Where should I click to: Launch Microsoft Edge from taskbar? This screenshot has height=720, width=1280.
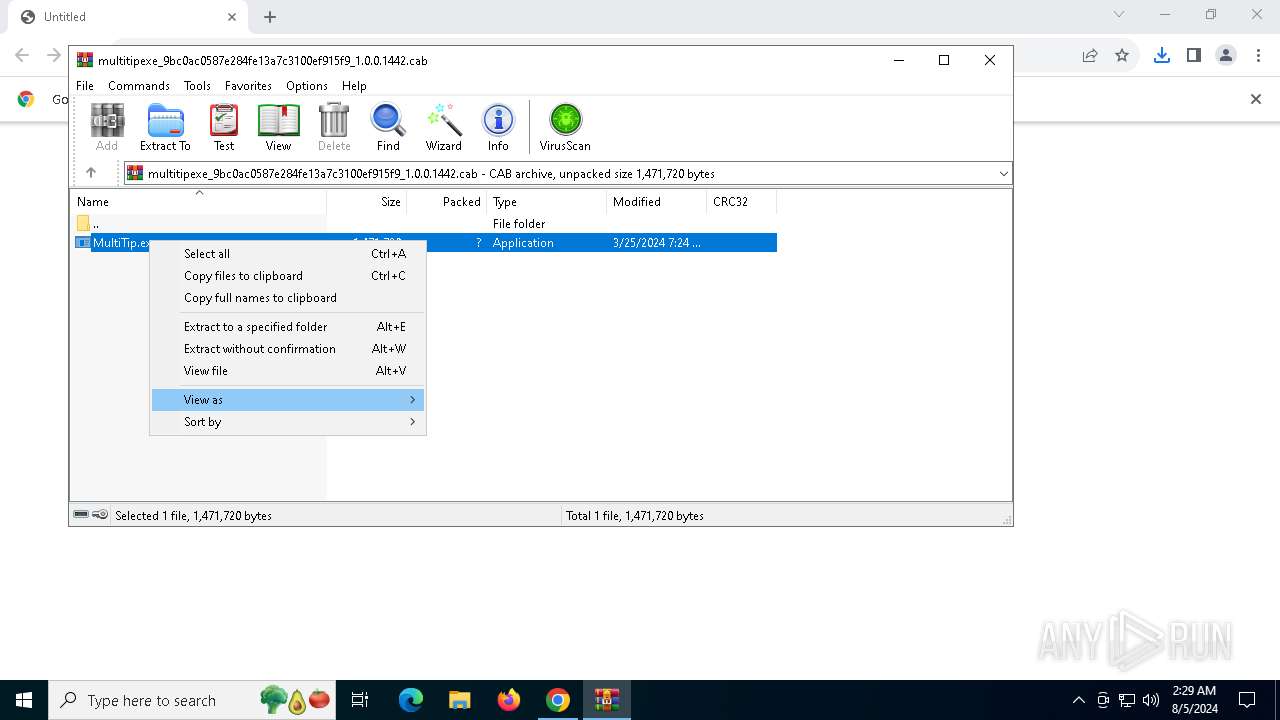411,700
